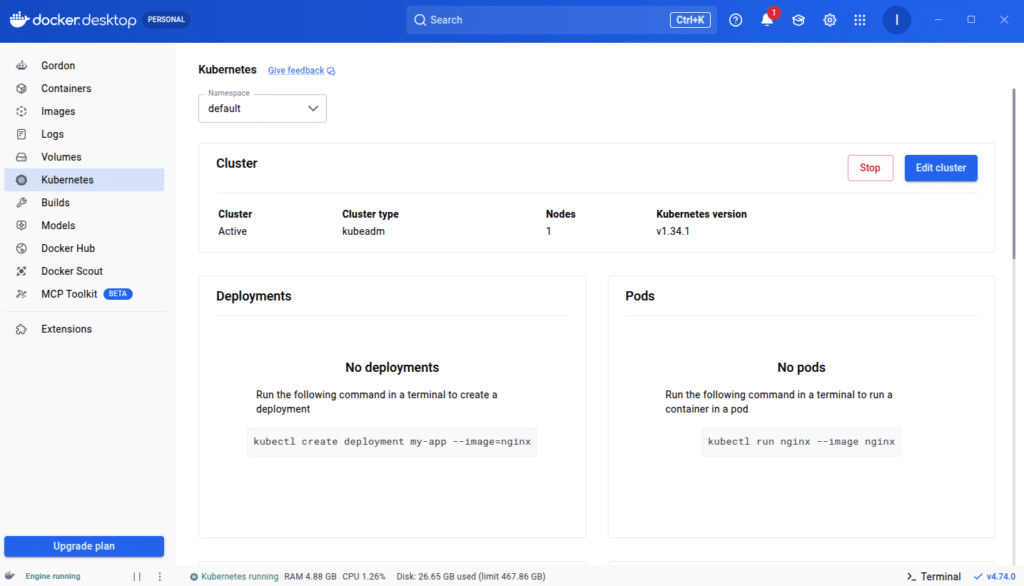Screen dimensions: 1024x586
Task: Click the MCP Toolkit sidebar icon
Action: coord(22,294)
